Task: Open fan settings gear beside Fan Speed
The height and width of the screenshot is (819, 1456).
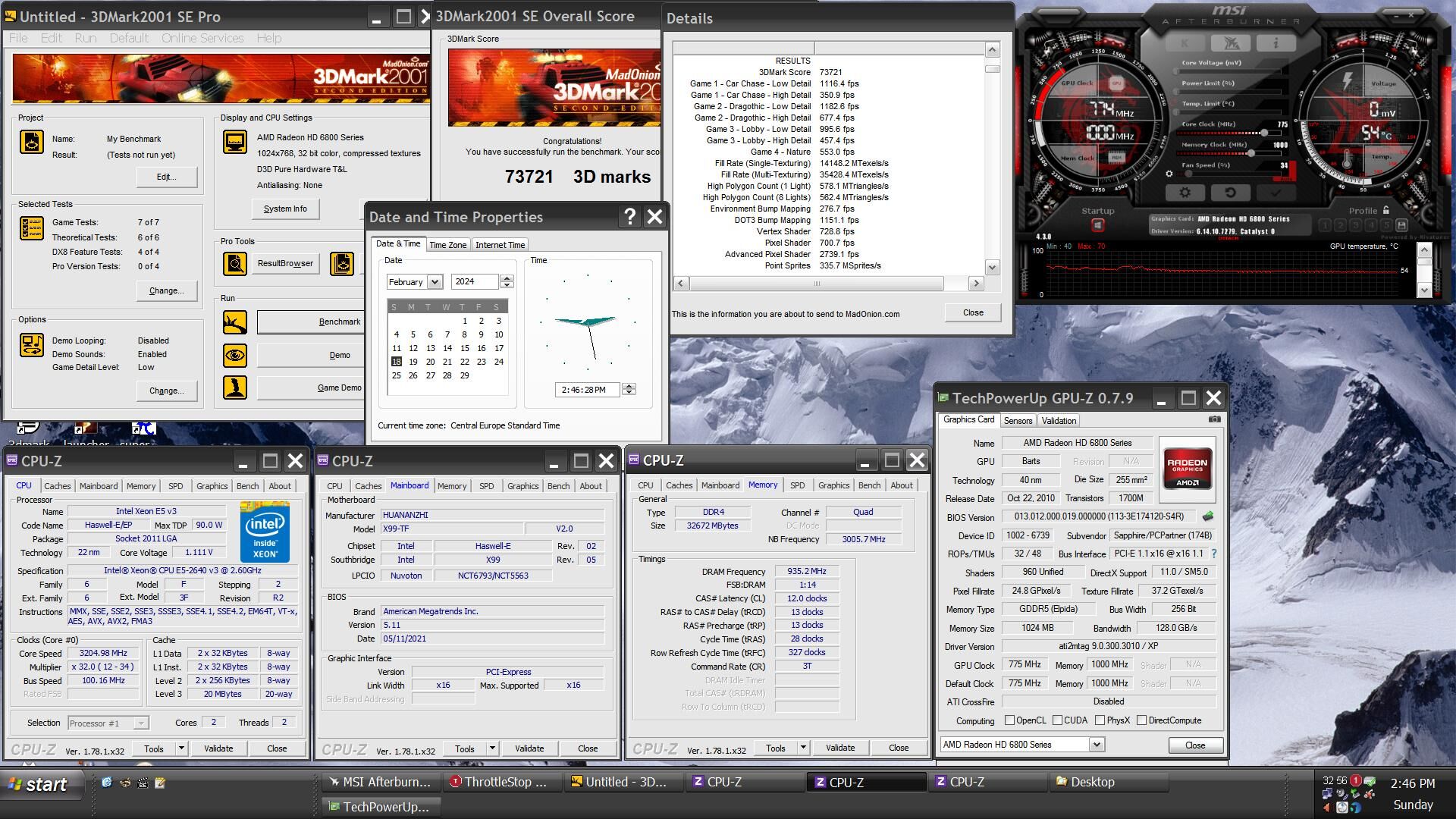Action: [x=1169, y=174]
